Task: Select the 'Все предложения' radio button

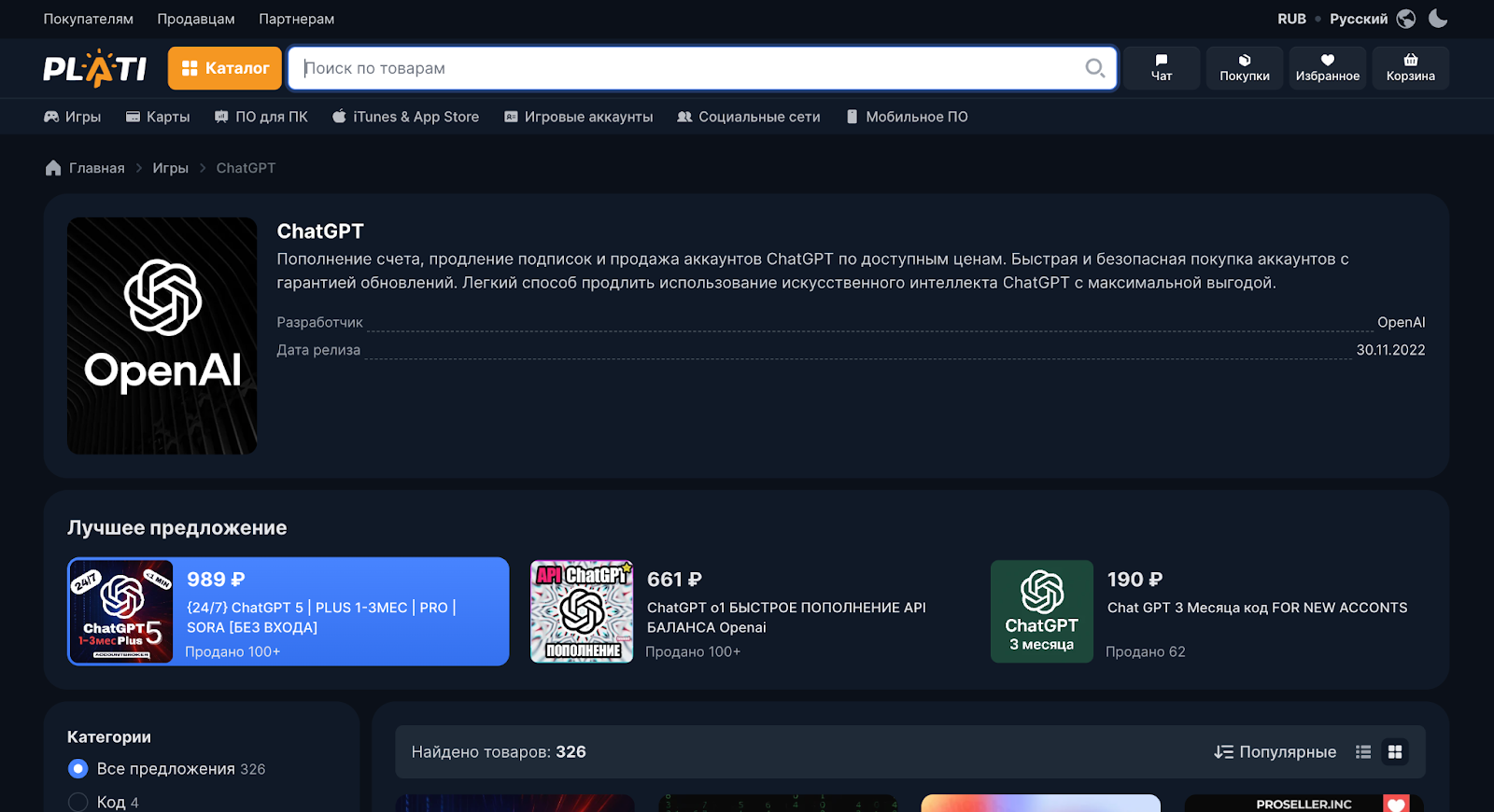Action: point(78,769)
